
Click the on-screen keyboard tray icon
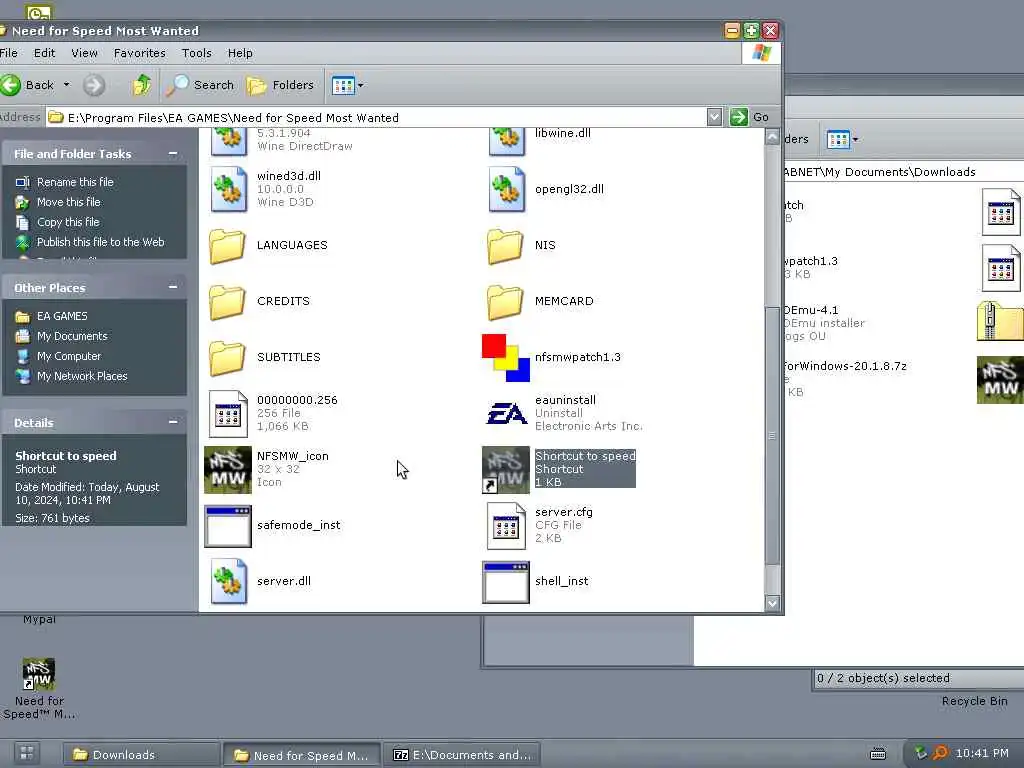point(878,754)
